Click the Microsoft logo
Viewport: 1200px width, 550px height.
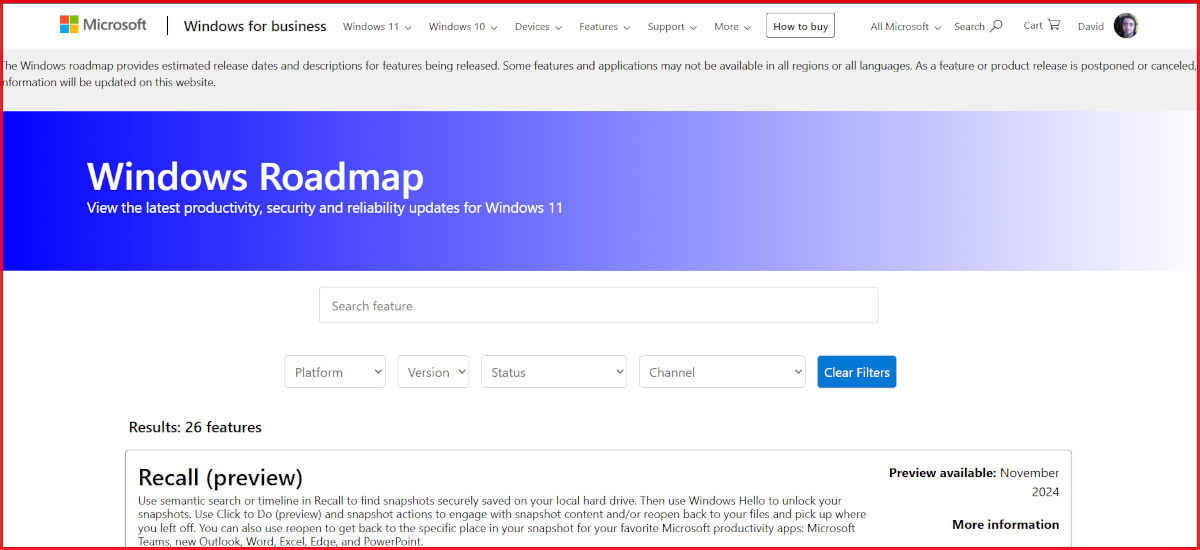pos(103,25)
